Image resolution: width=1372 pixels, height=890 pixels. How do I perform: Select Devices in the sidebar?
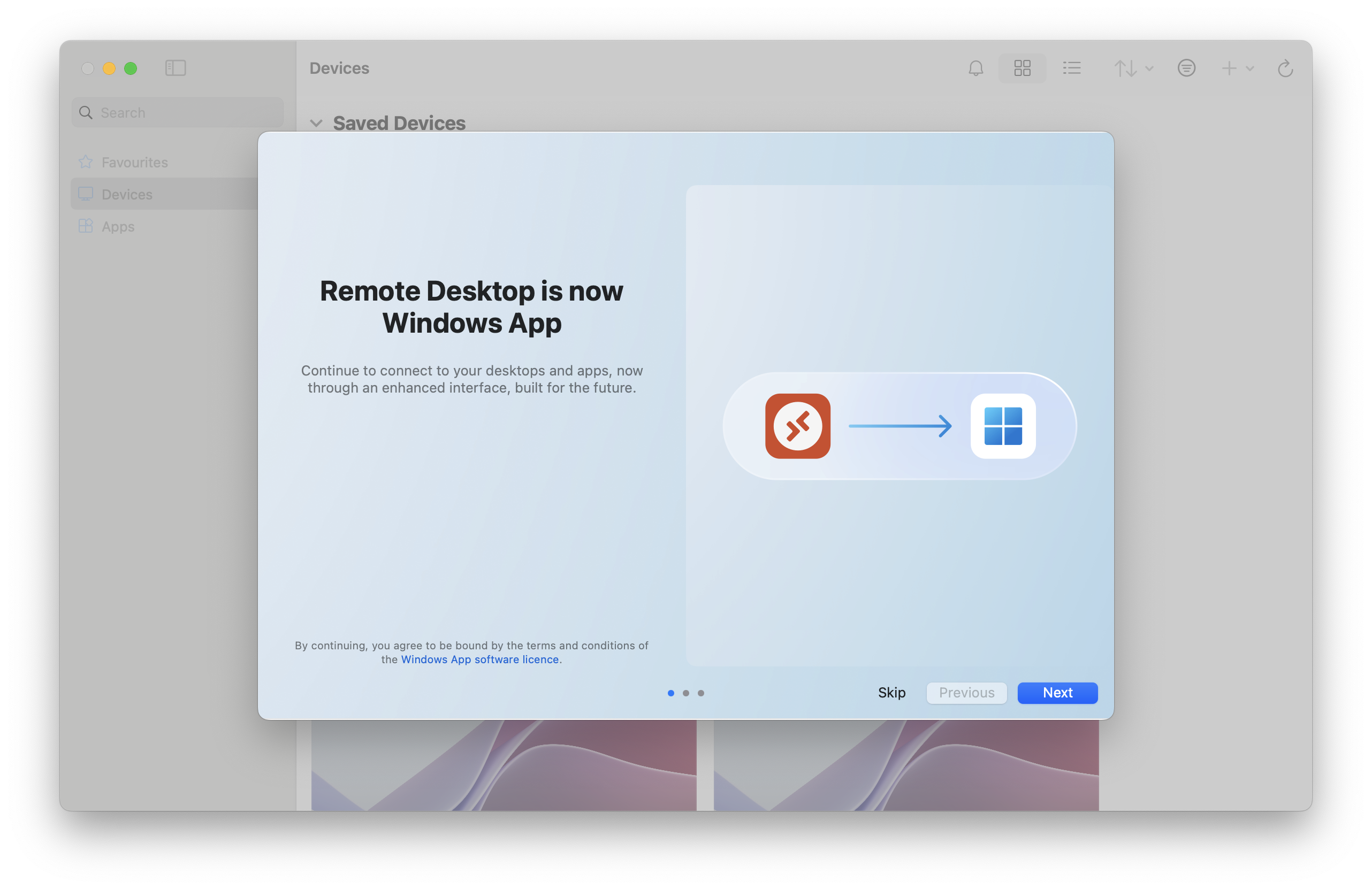click(127, 194)
